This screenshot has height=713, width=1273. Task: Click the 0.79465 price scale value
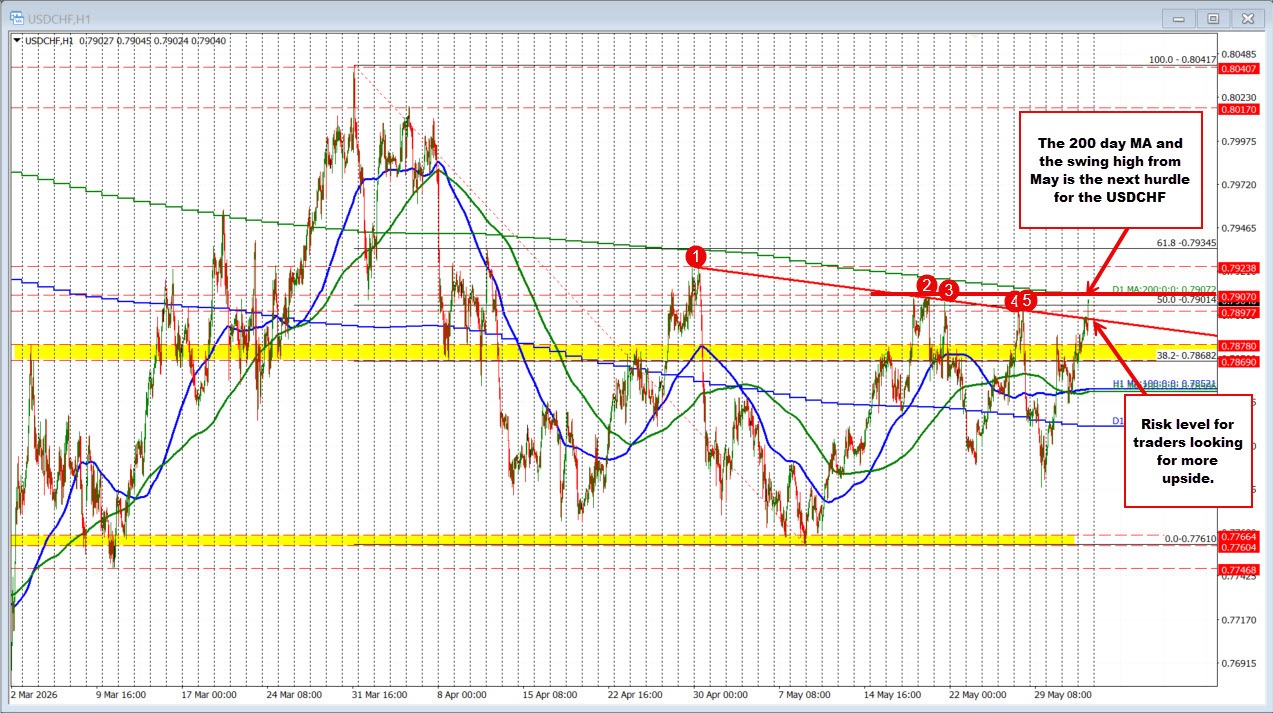coord(1238,228)
